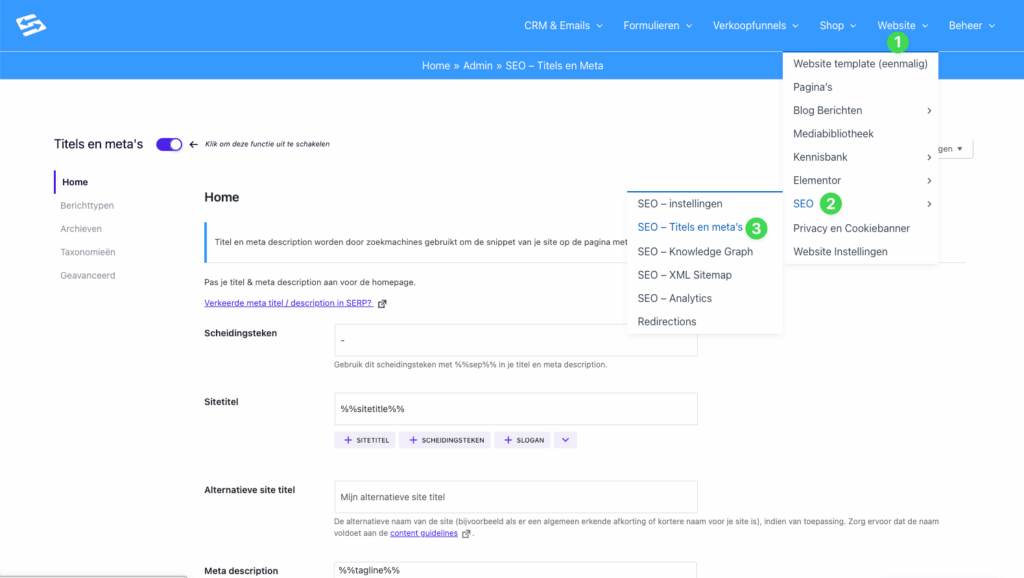The image size is (1024, 578).
Task: Toggle the Titels en meta's switch off
Action: click(169, 144)
